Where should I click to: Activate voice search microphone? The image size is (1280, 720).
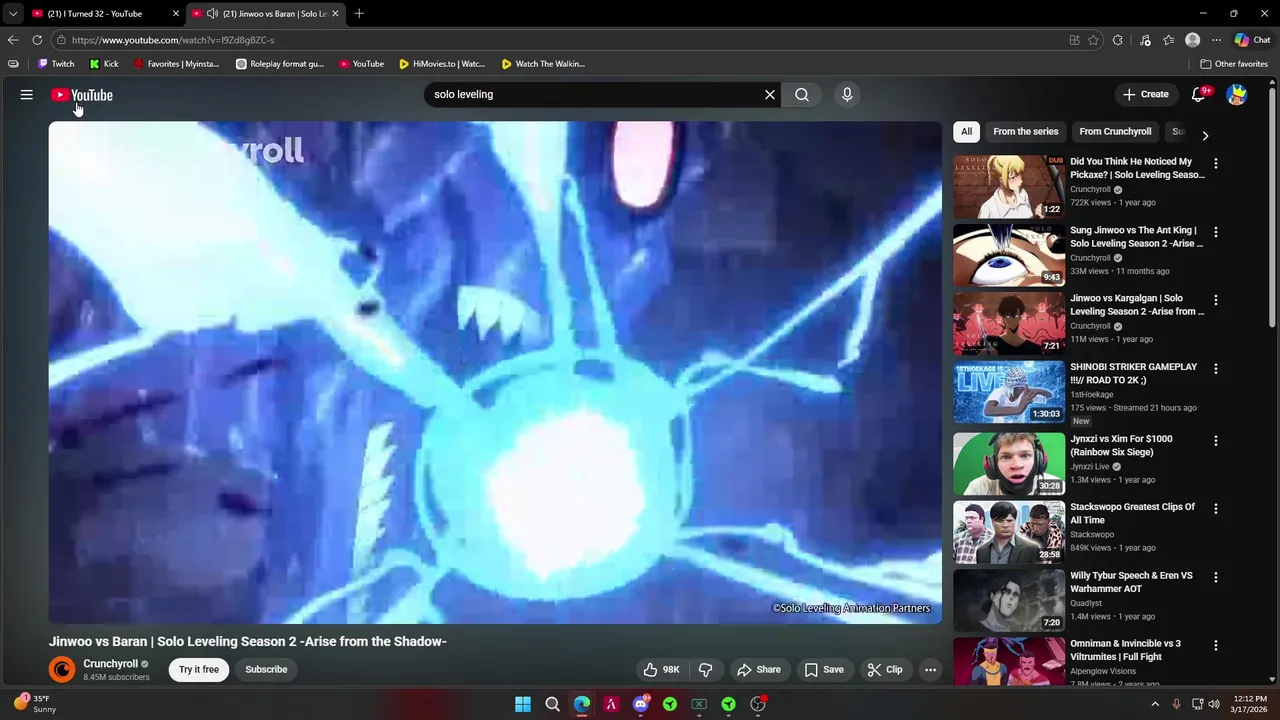click(x=847, y=94)
